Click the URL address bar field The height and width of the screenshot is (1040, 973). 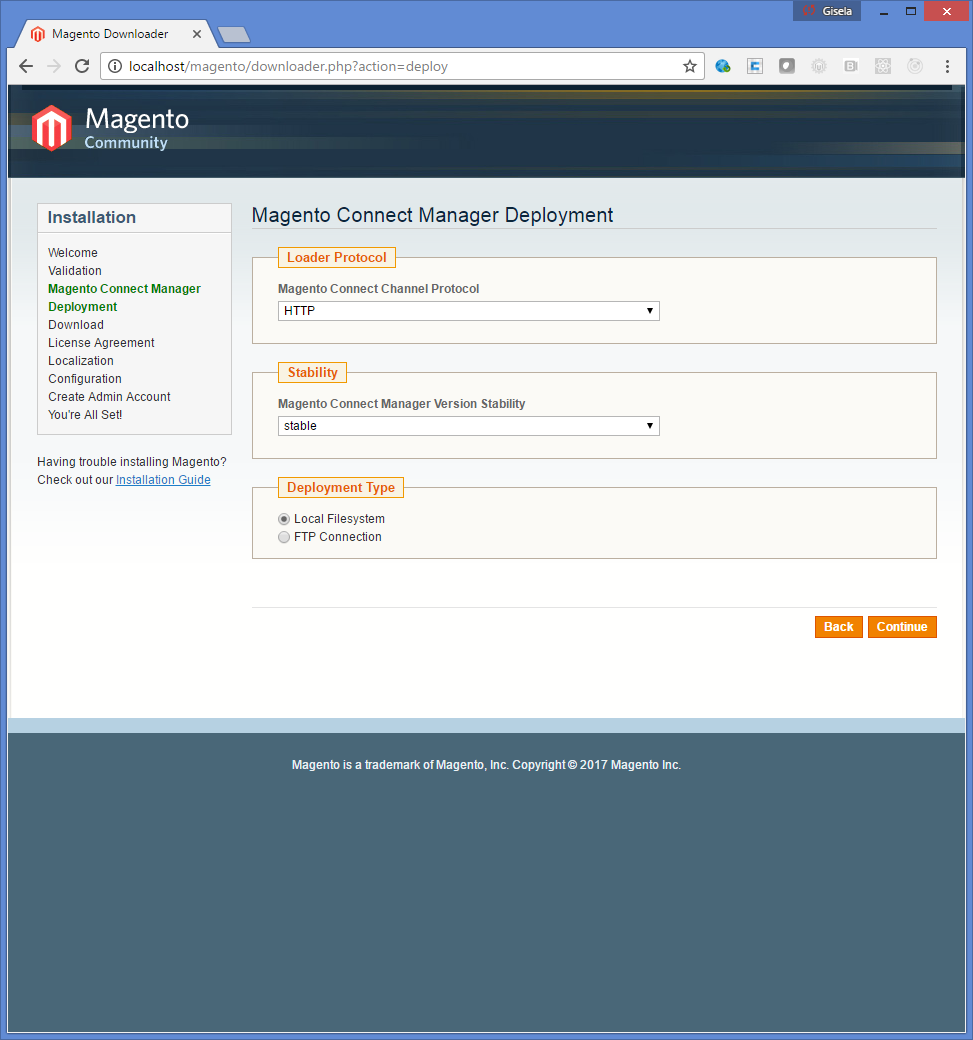[400, 66]
